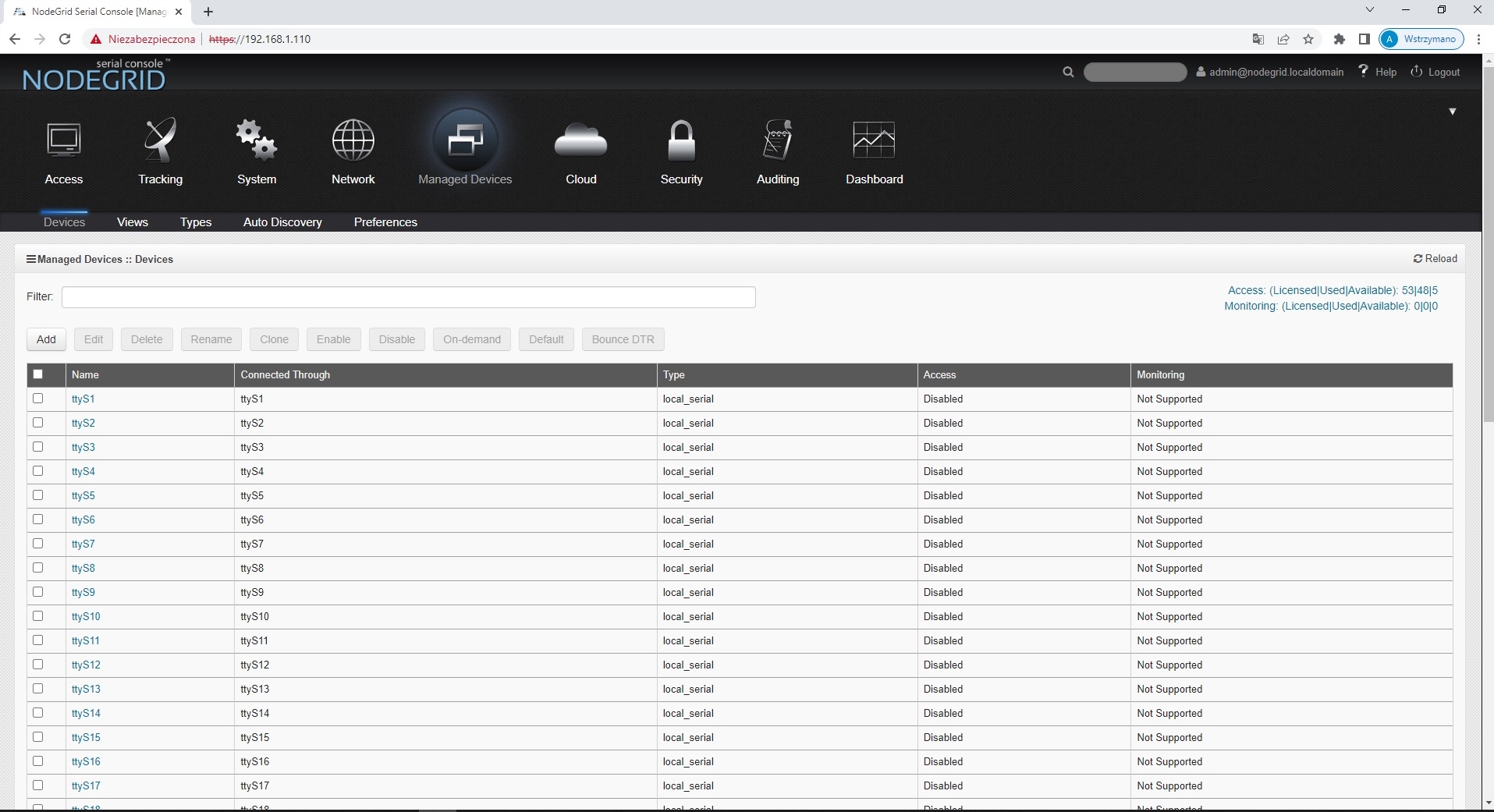Open the System gears icon
1494x812 pixels.
(x=257, y=141)
